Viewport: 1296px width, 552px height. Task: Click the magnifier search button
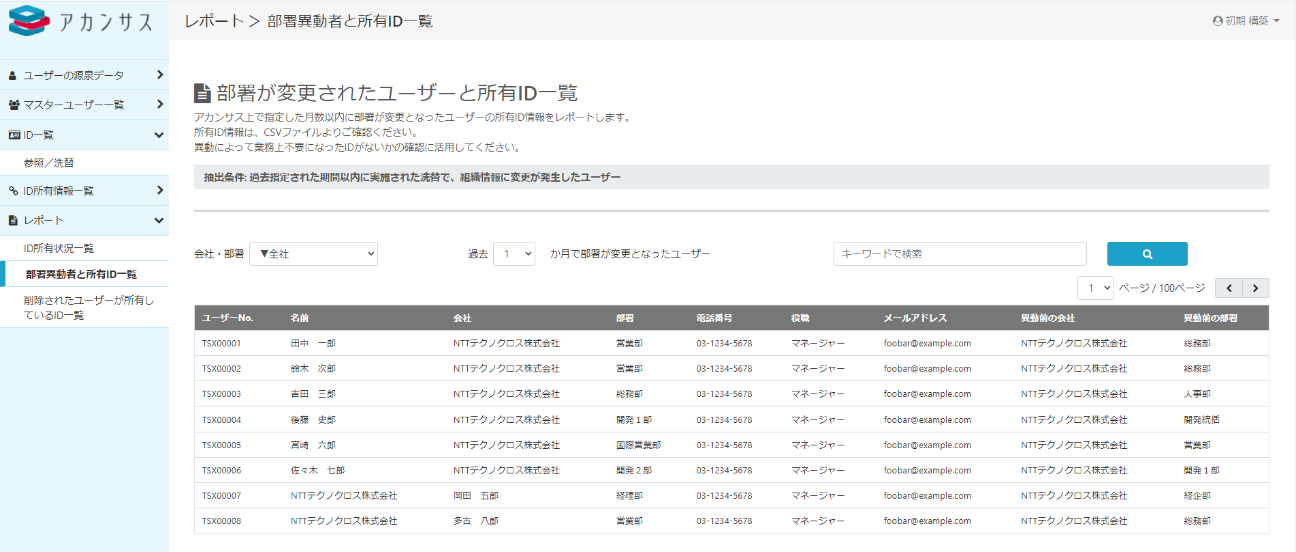coord(1147,254)
